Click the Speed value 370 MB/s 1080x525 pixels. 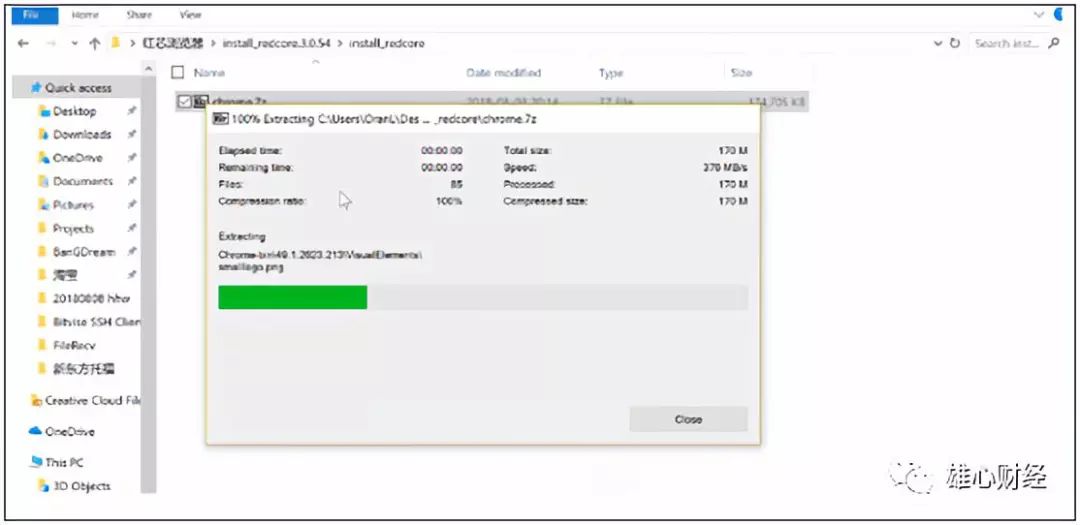[x=725, y=167]
